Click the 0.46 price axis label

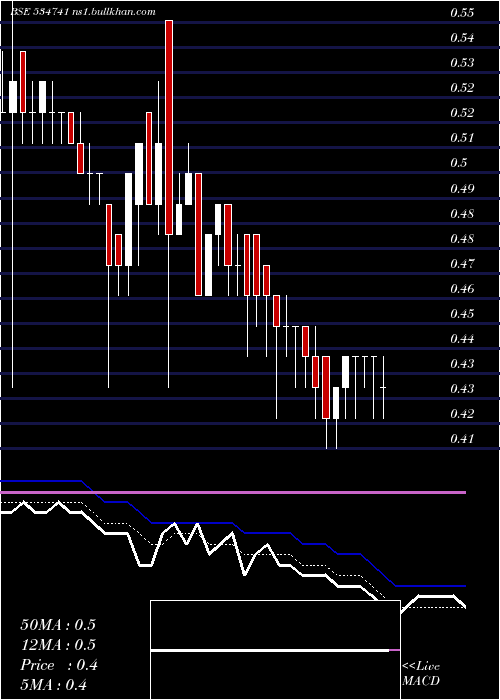tap(462, 289)
